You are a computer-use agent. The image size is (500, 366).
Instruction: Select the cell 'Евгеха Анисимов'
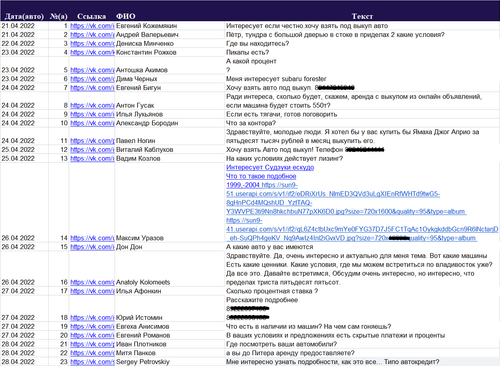click(142, 326)
